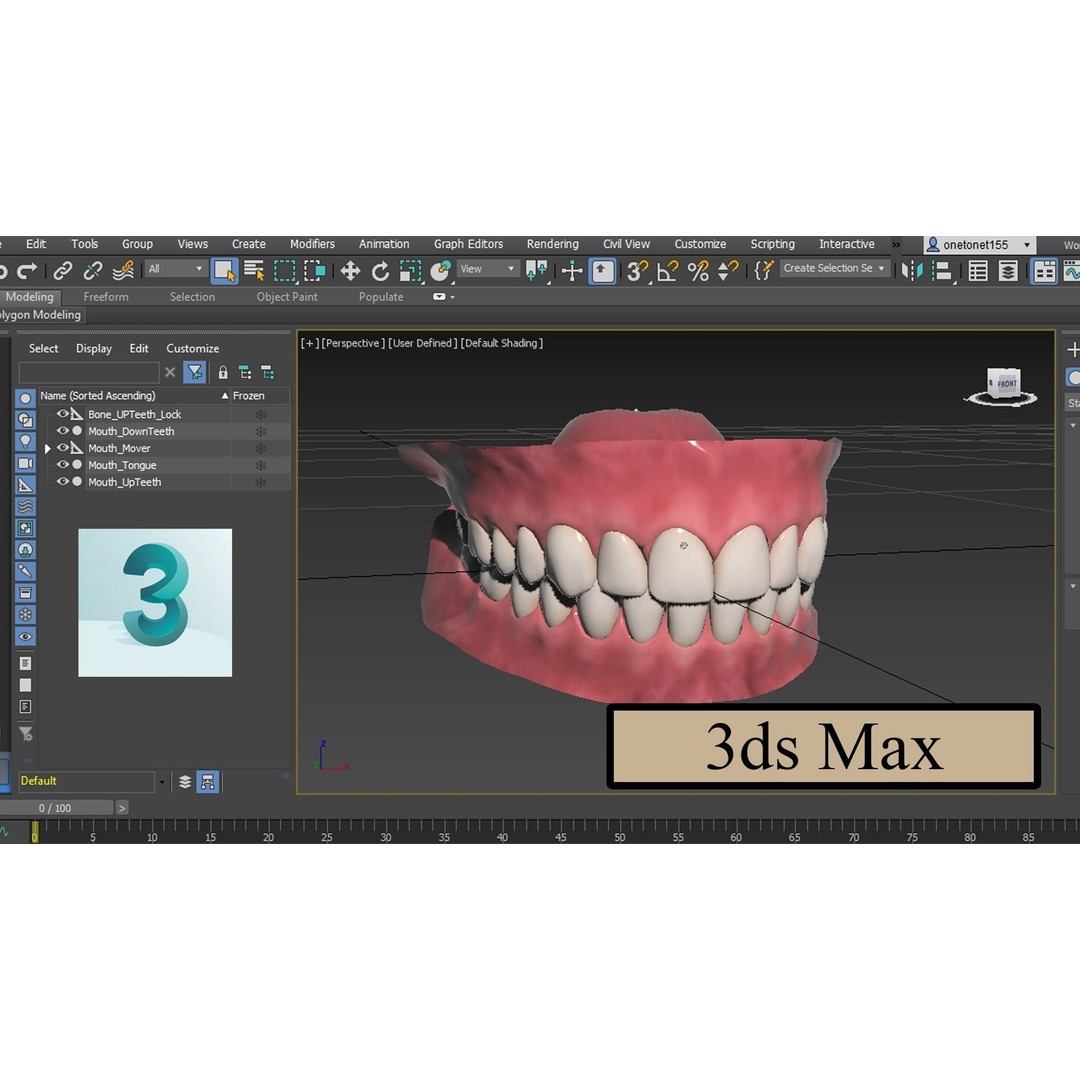Toggle the Scene Explorer icon
The image size is (1080, 1080).
pos(978,271)
